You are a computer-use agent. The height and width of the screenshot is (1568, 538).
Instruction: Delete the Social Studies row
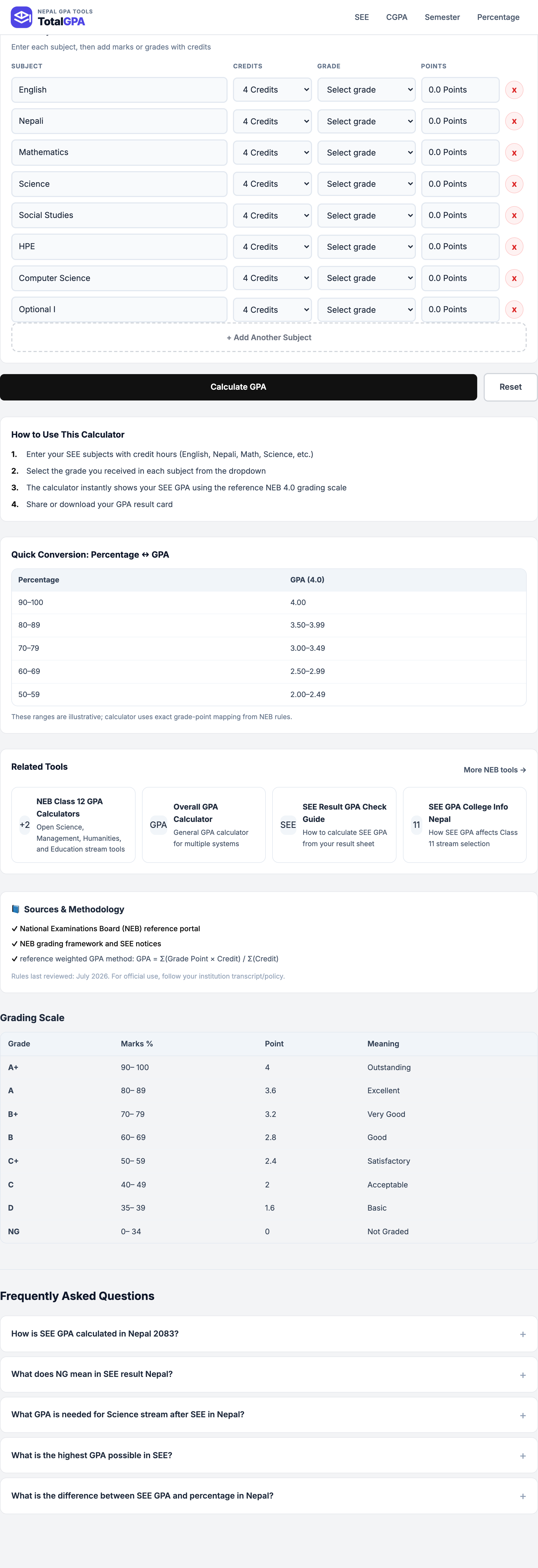coord(514,216)
